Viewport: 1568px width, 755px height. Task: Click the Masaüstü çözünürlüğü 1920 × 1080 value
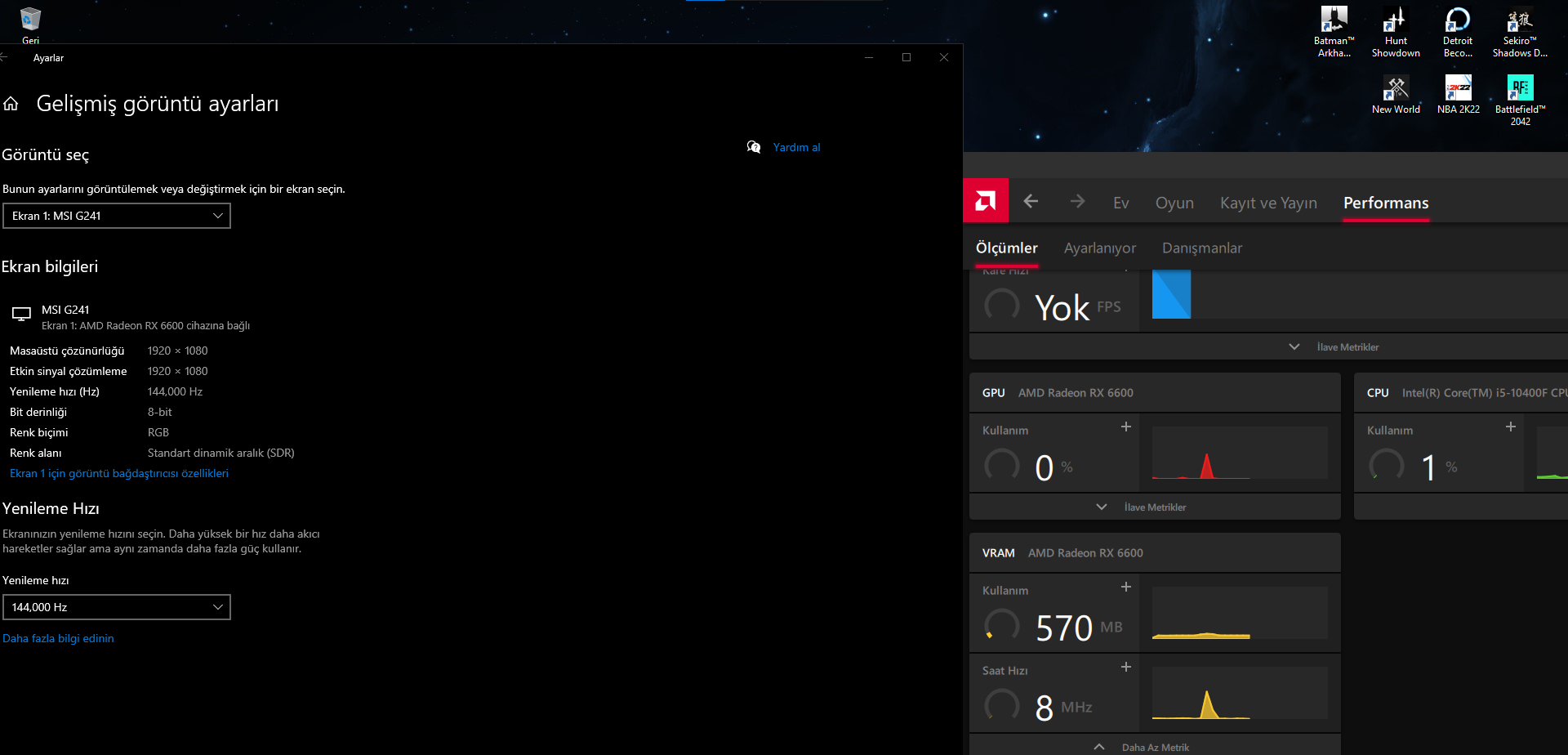[x=177, y=351]
